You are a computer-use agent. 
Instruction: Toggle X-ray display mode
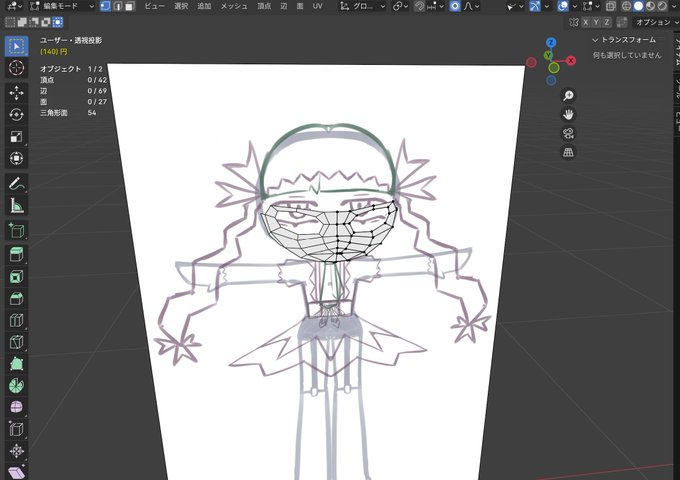pos(611,6)
